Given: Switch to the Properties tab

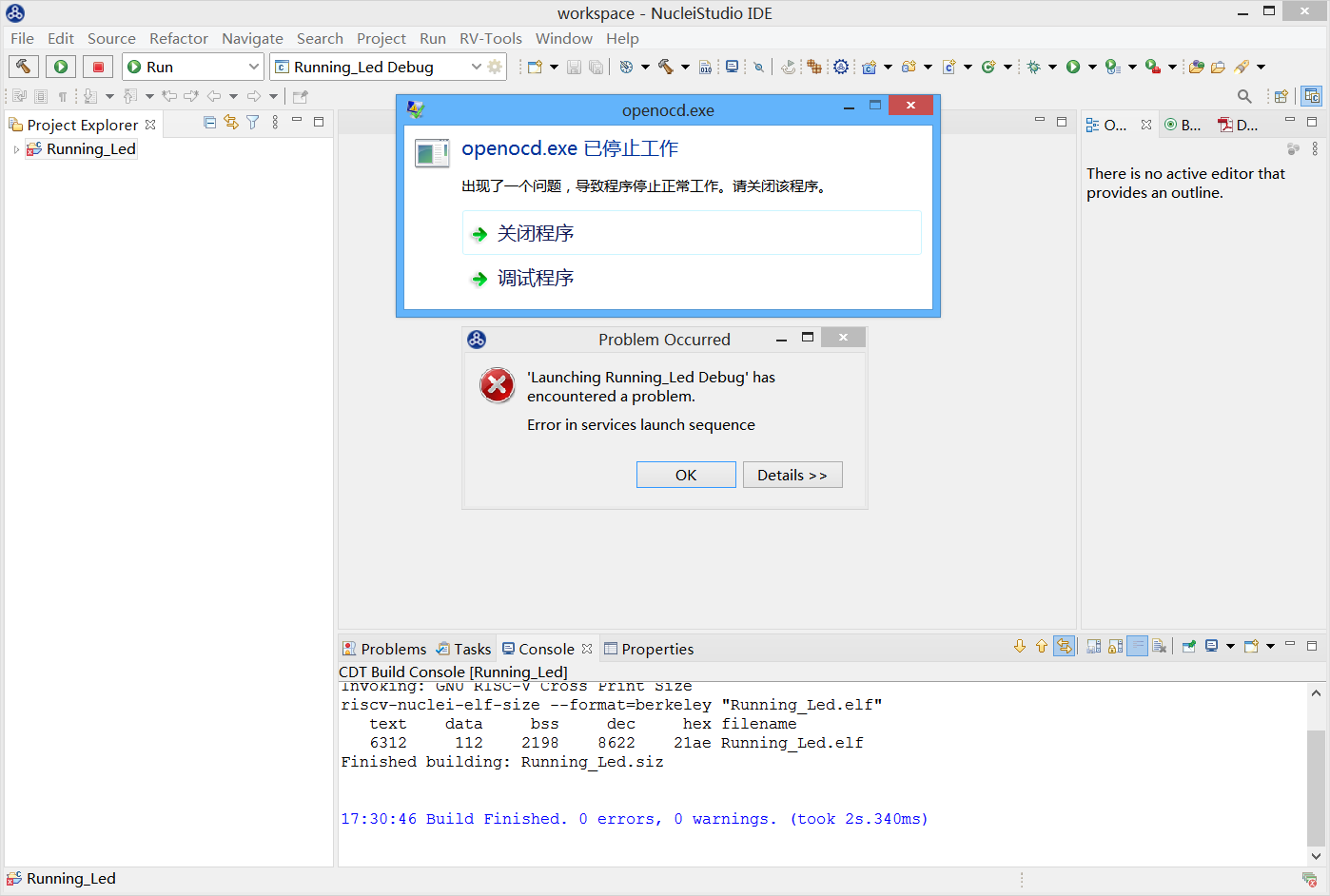Looking at the screenshot, I should [649, 649].
